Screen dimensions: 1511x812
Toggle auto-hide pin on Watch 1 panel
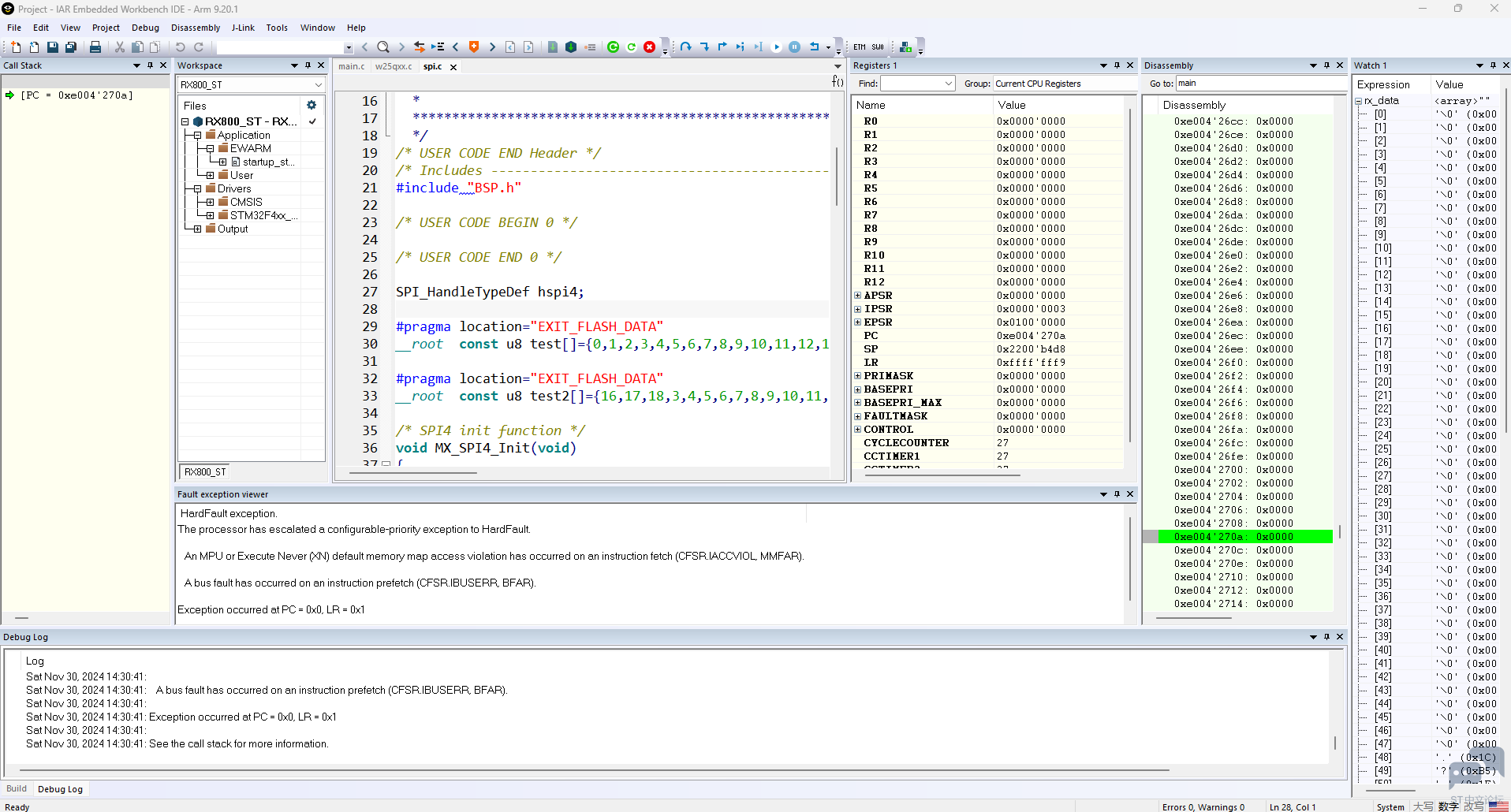(1493, 65)
